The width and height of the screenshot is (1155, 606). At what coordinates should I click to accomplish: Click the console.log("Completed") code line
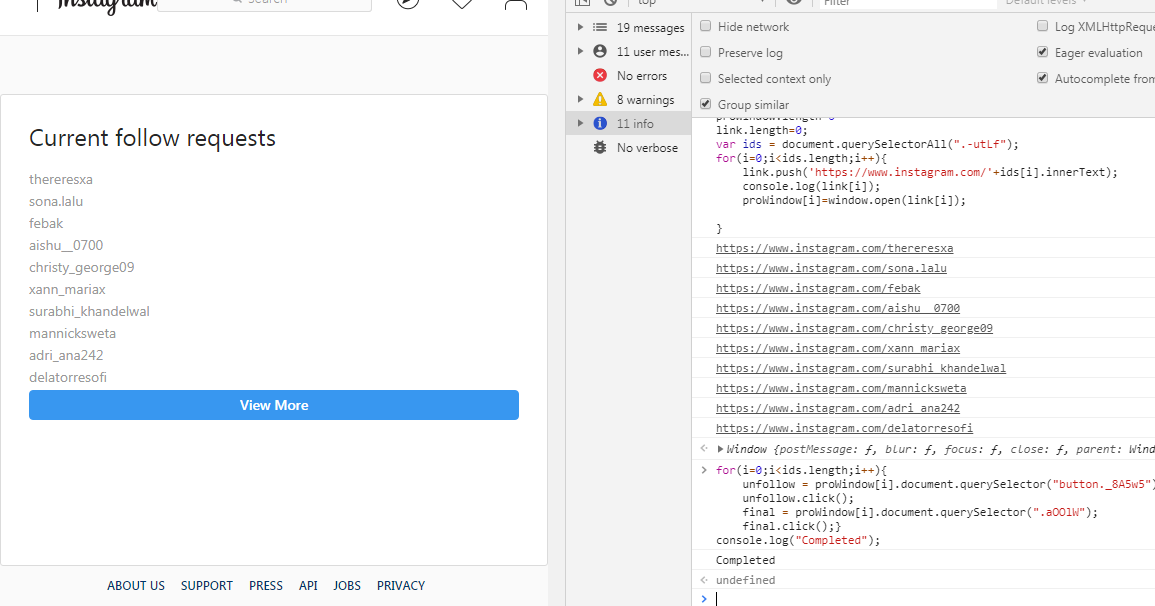[798, 540]
